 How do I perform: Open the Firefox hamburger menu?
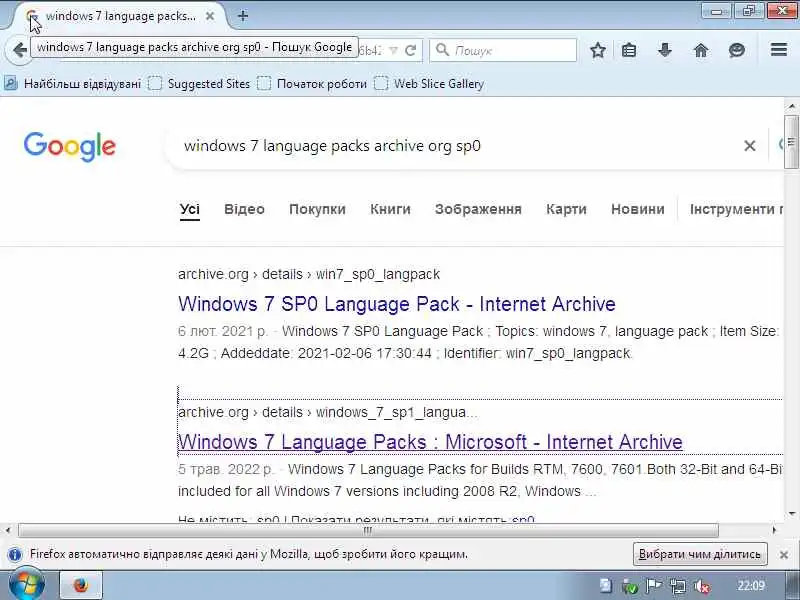779,49
